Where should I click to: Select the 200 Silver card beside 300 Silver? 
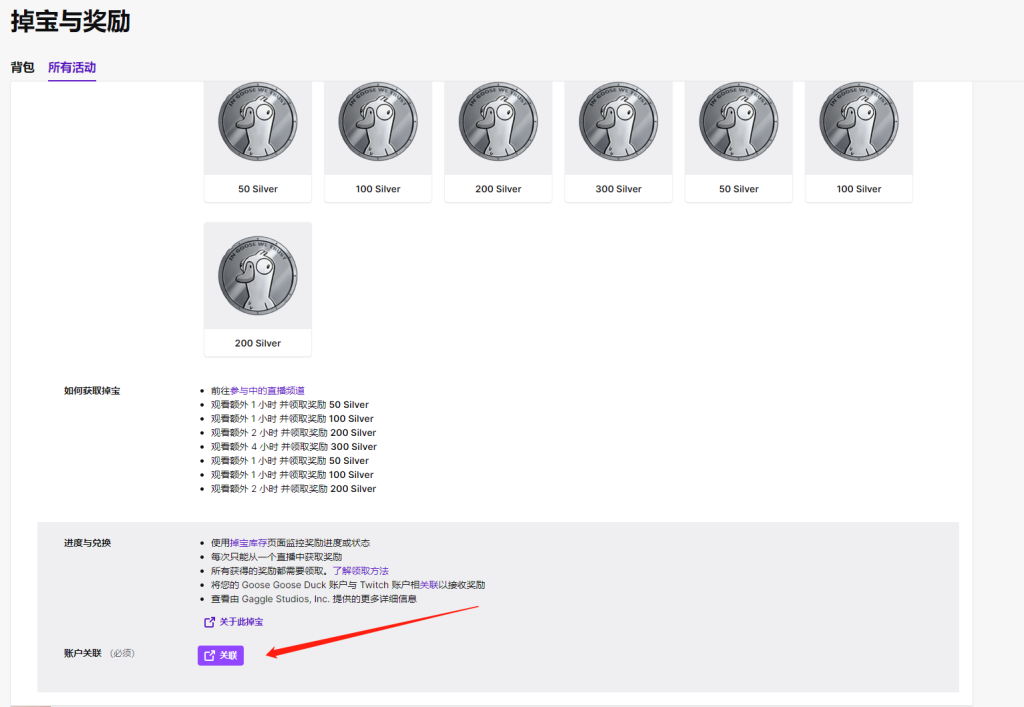[498, 141]
